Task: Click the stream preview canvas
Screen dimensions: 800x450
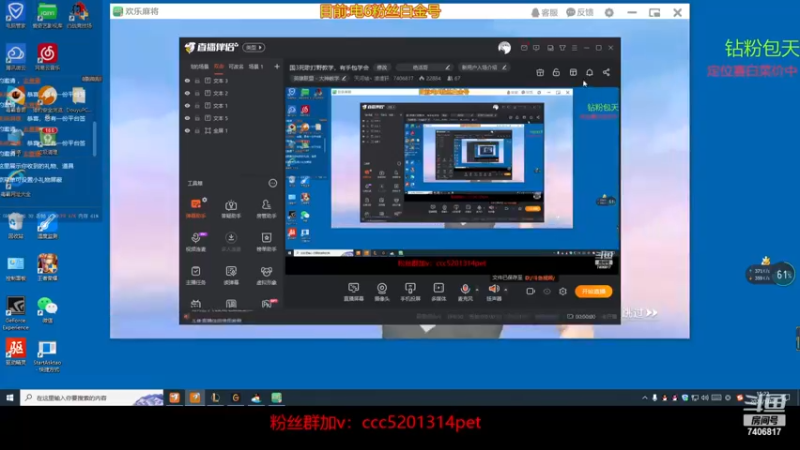Action: pos(452,181)
